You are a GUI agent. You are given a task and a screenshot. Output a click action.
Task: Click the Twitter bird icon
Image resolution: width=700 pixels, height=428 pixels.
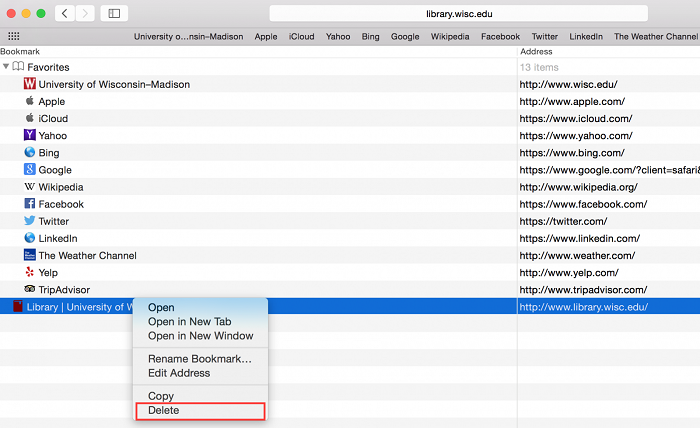(29, 220)
